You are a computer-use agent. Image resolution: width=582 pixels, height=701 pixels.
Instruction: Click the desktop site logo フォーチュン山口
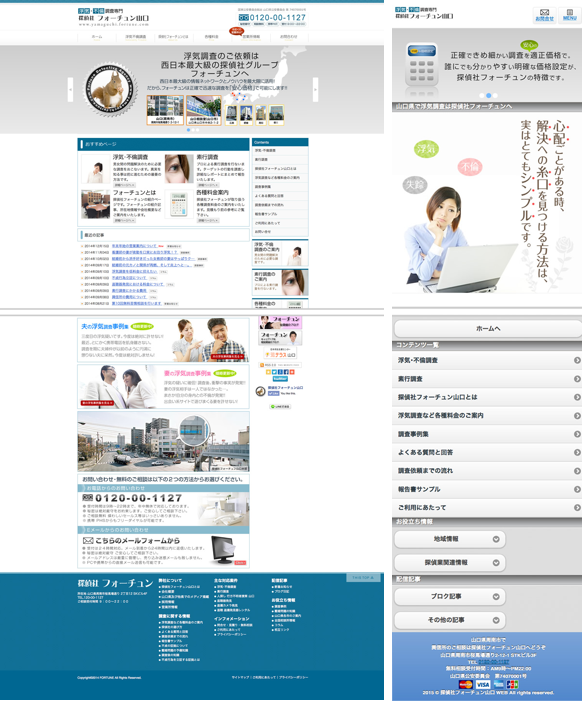click(x=114, y=17)
